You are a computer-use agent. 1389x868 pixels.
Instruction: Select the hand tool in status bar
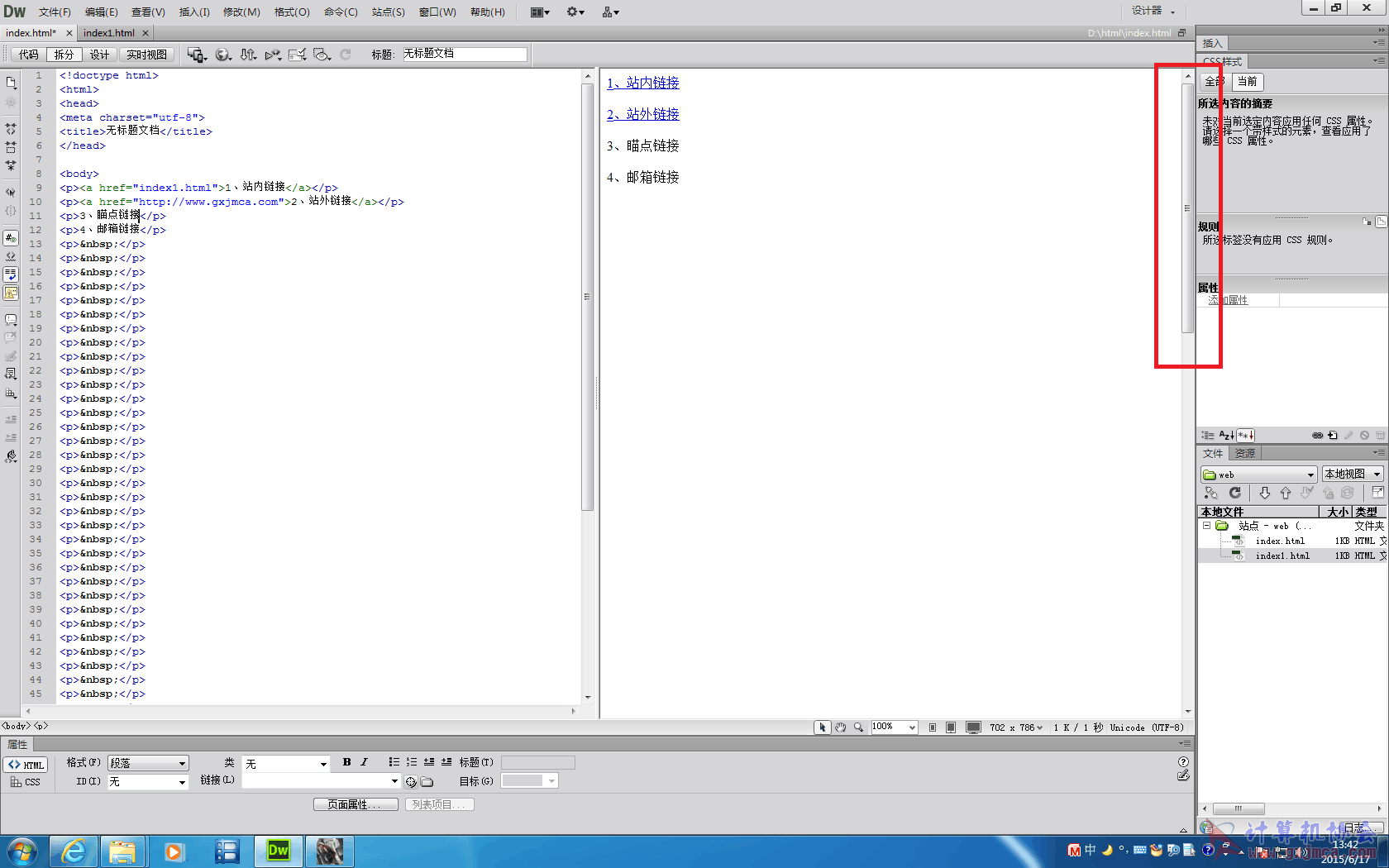[x=840, y=727]
